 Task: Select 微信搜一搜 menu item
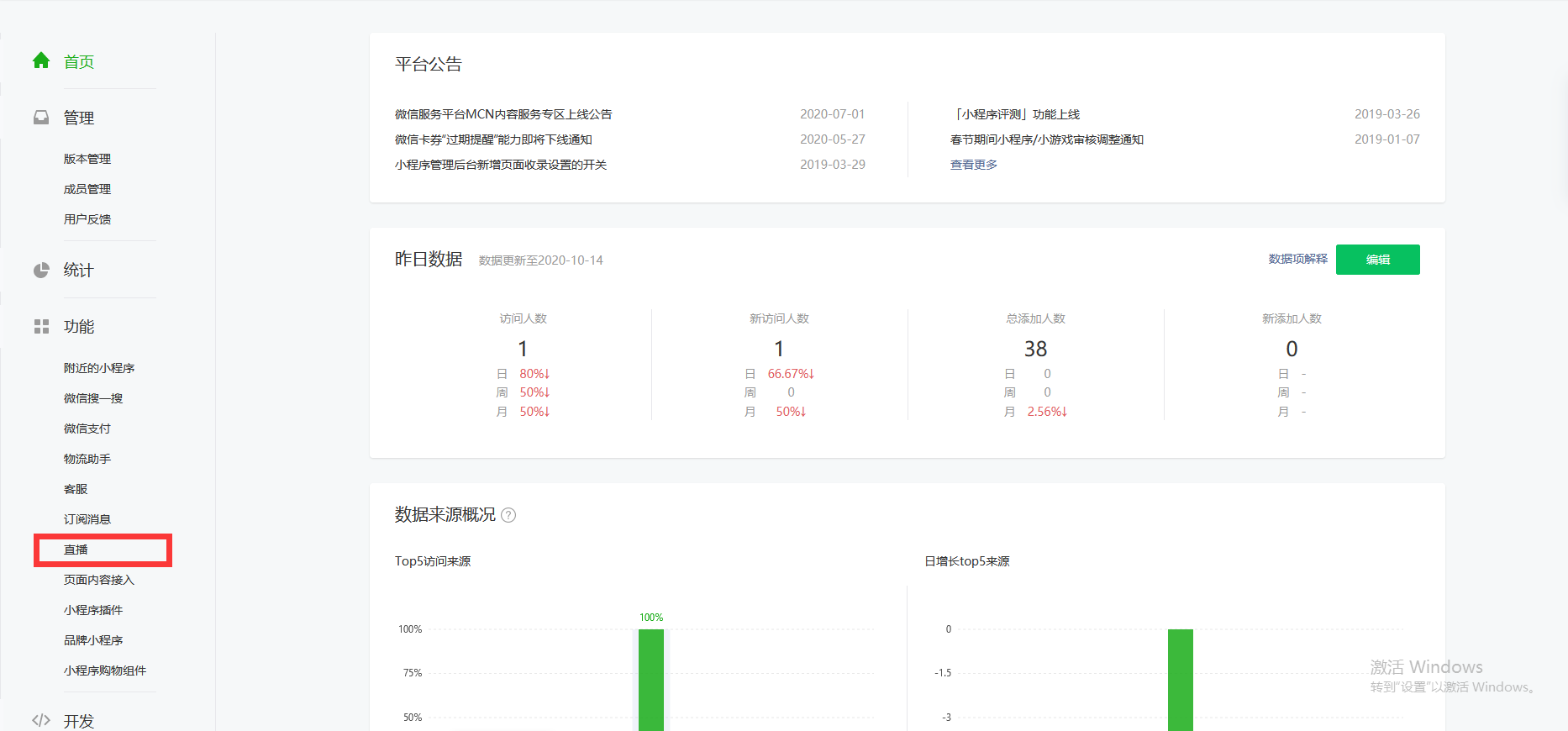click(93, 398)
